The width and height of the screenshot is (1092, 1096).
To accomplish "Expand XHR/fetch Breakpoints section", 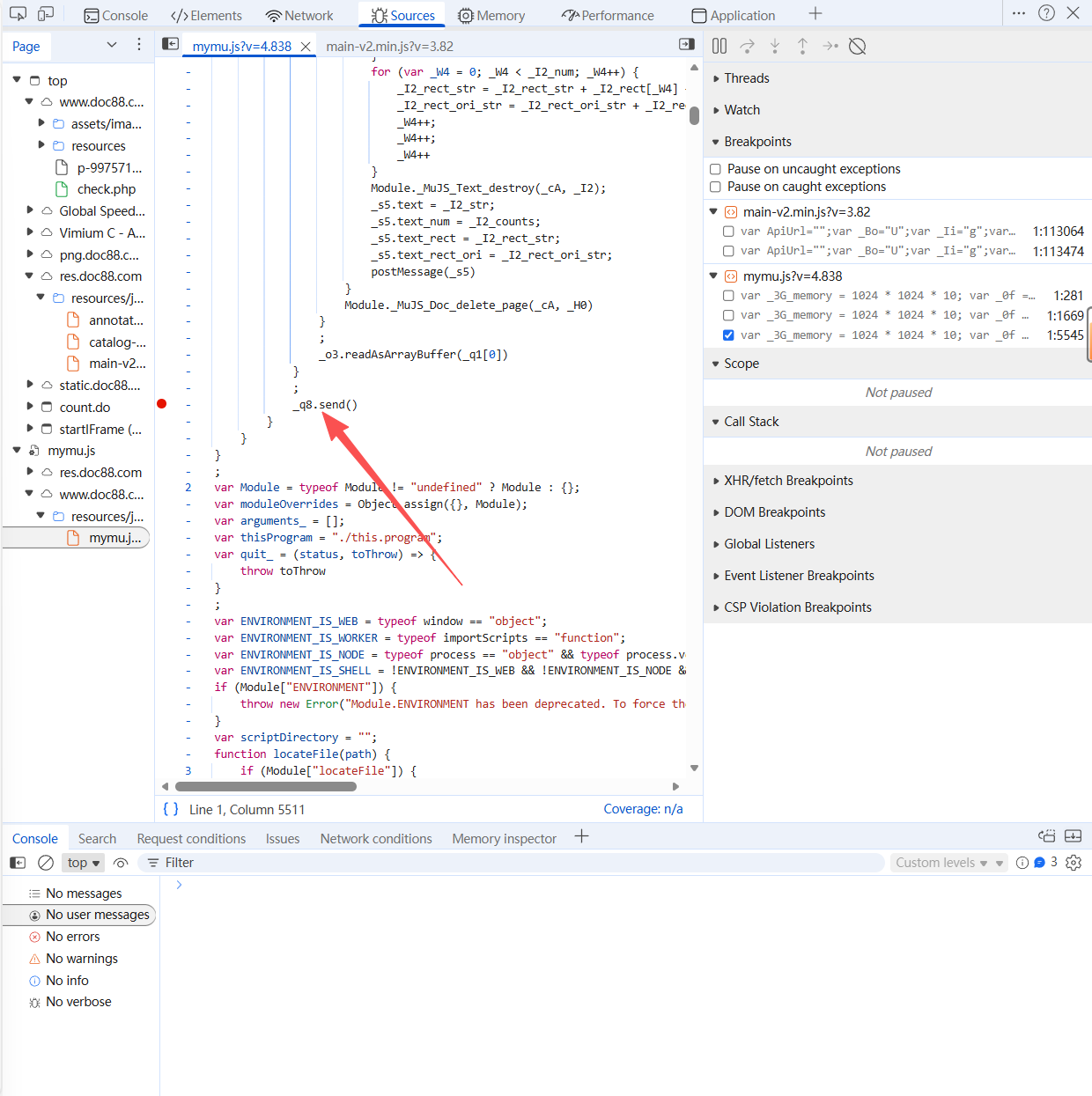I will coord(788,481).
